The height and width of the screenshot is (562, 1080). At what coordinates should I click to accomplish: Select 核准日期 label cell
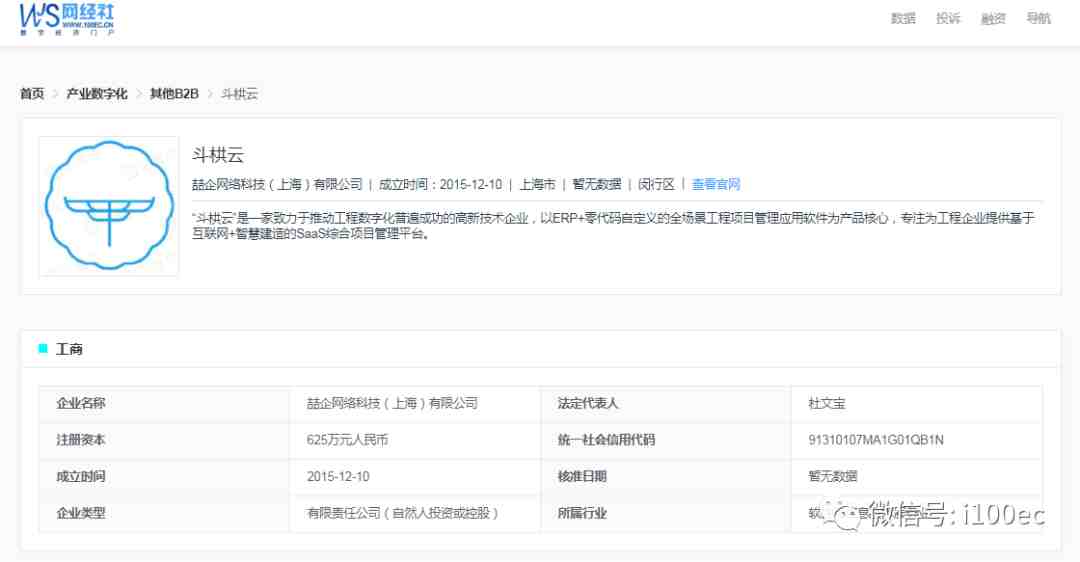[665, 477]
